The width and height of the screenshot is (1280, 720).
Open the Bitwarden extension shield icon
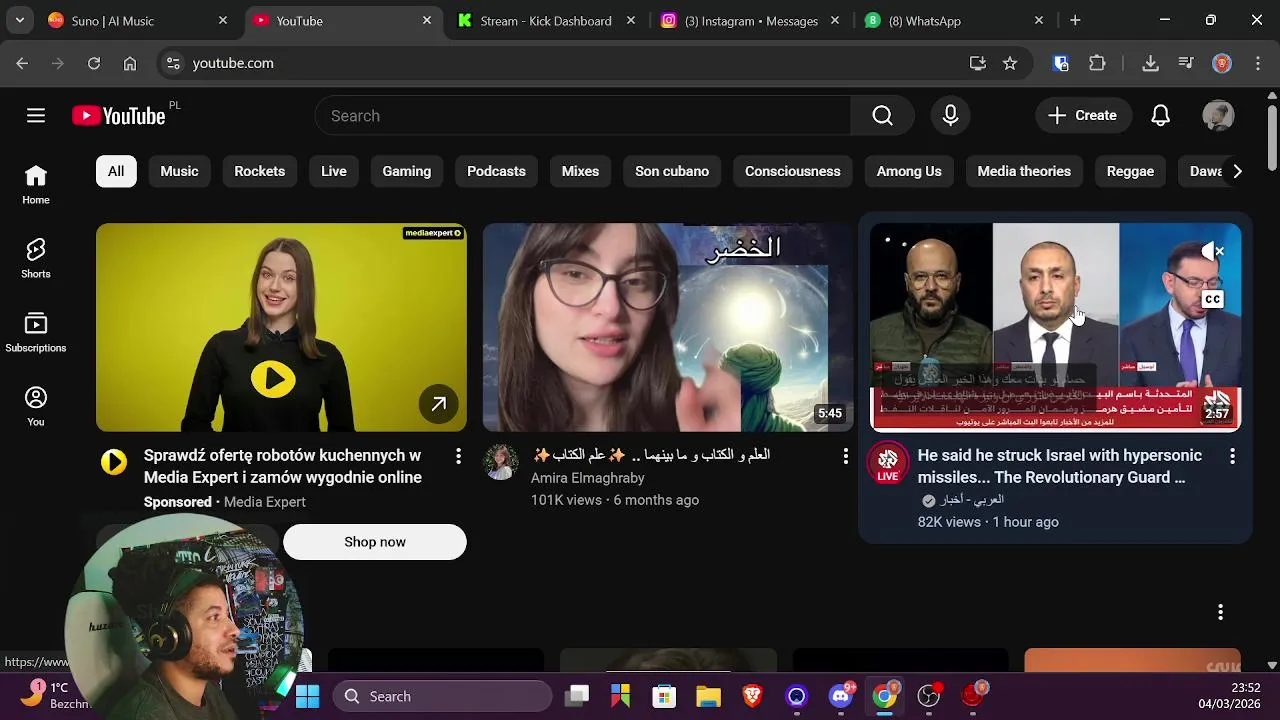click(1061, 63)
